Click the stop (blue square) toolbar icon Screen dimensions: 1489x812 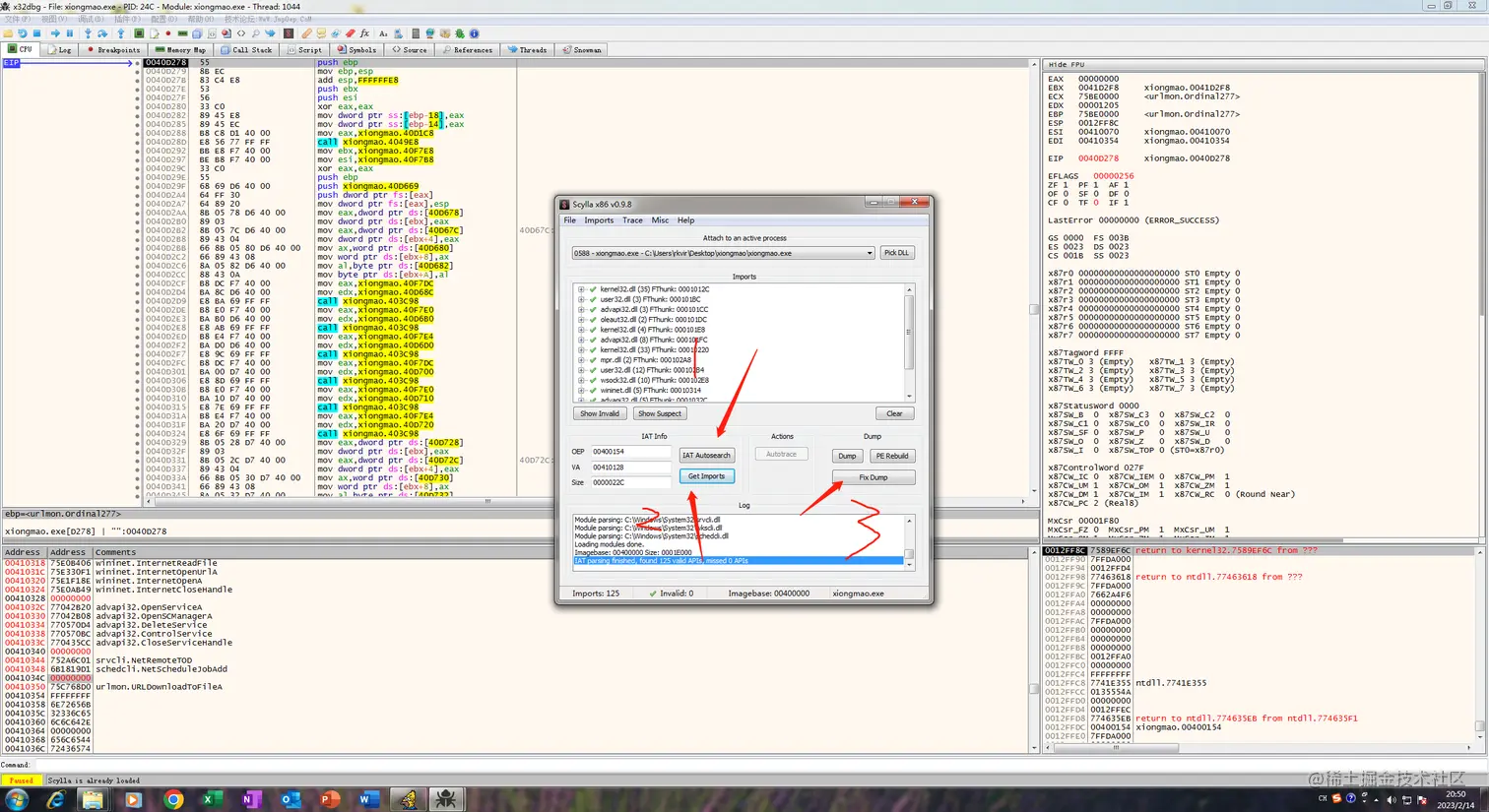[37, 33]
